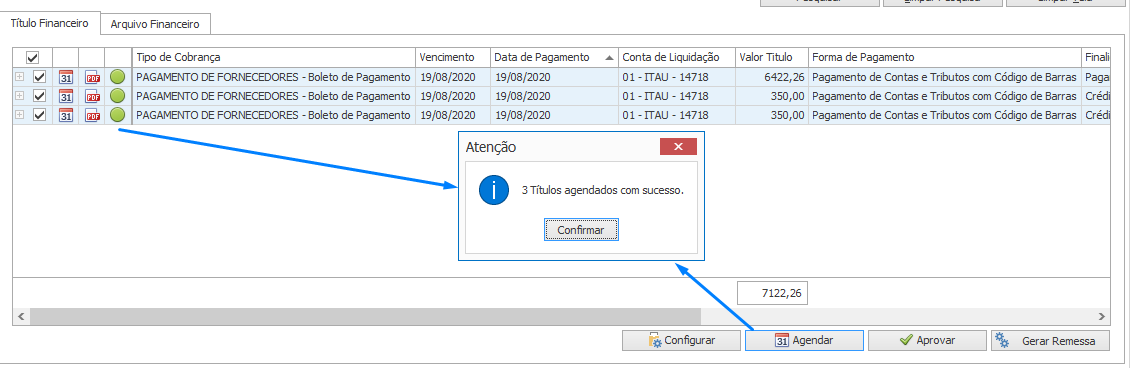Click the blue info icon in Atenção dialog
The height and width of the screenshot is (368, 1131).
tap(494, 190)
